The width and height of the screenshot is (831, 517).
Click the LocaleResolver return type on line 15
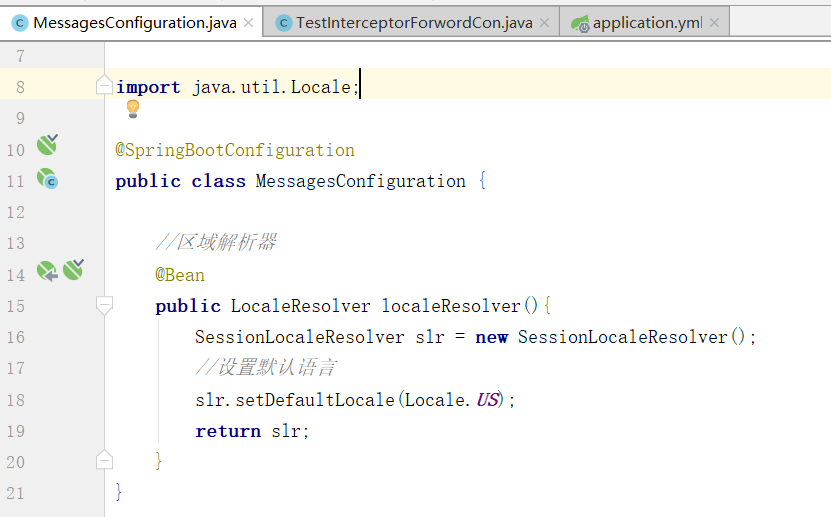tap(300, 306)
